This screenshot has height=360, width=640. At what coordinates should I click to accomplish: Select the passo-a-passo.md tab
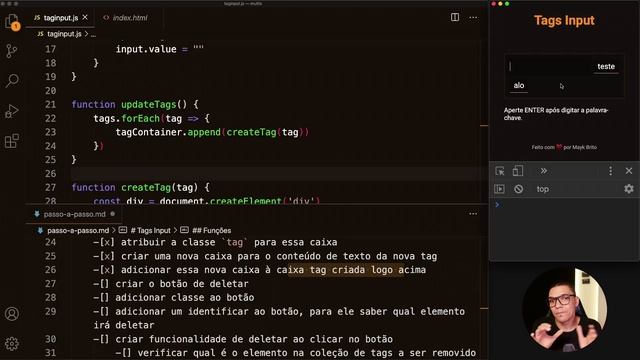[x=74, y=214]
